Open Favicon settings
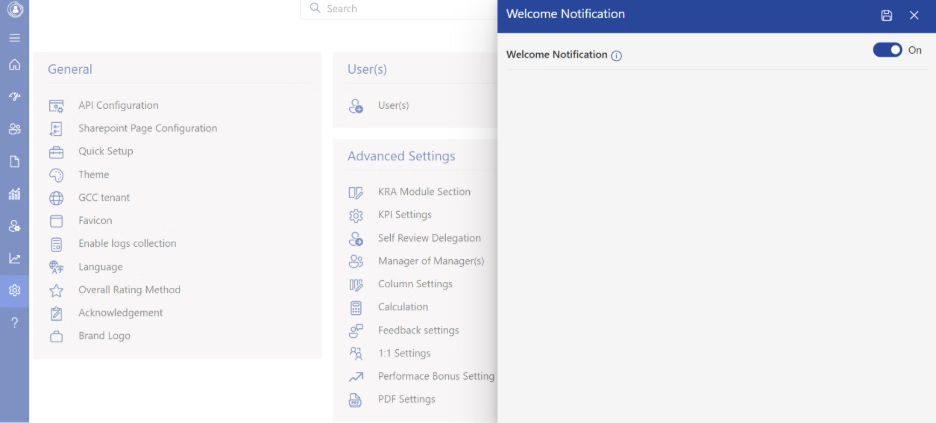936x423 pixels. 95,220
